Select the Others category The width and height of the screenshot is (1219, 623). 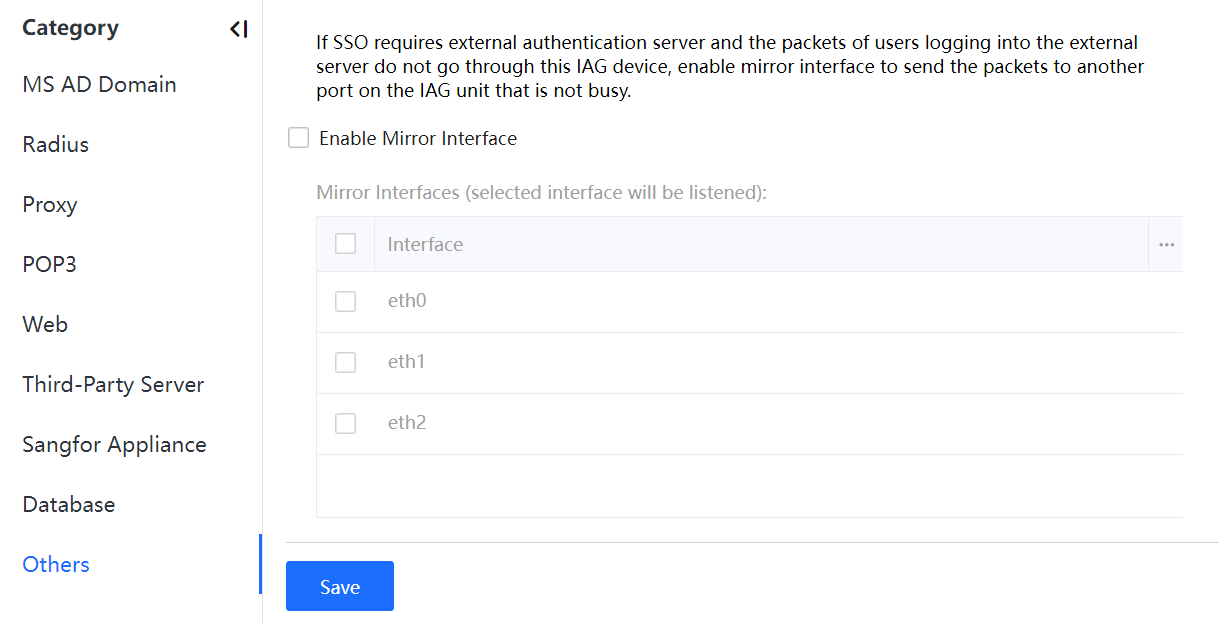pos(56,565)
